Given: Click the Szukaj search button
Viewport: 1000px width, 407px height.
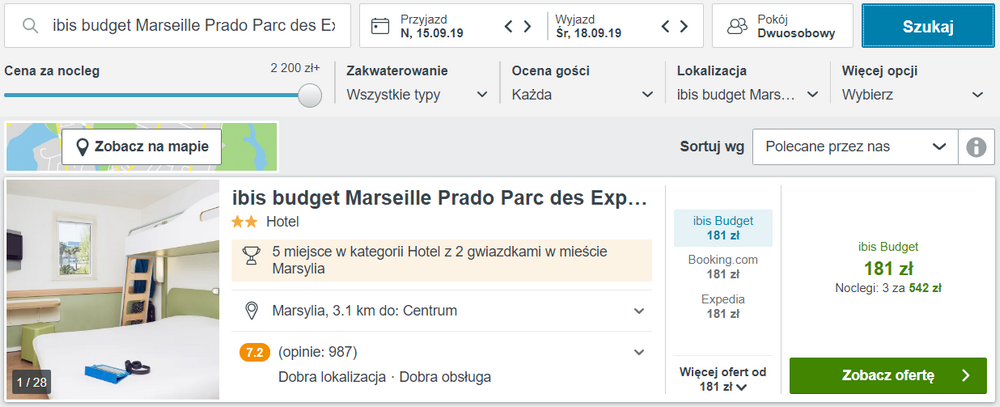Looking at the screenshot, I should coord(927,26).
